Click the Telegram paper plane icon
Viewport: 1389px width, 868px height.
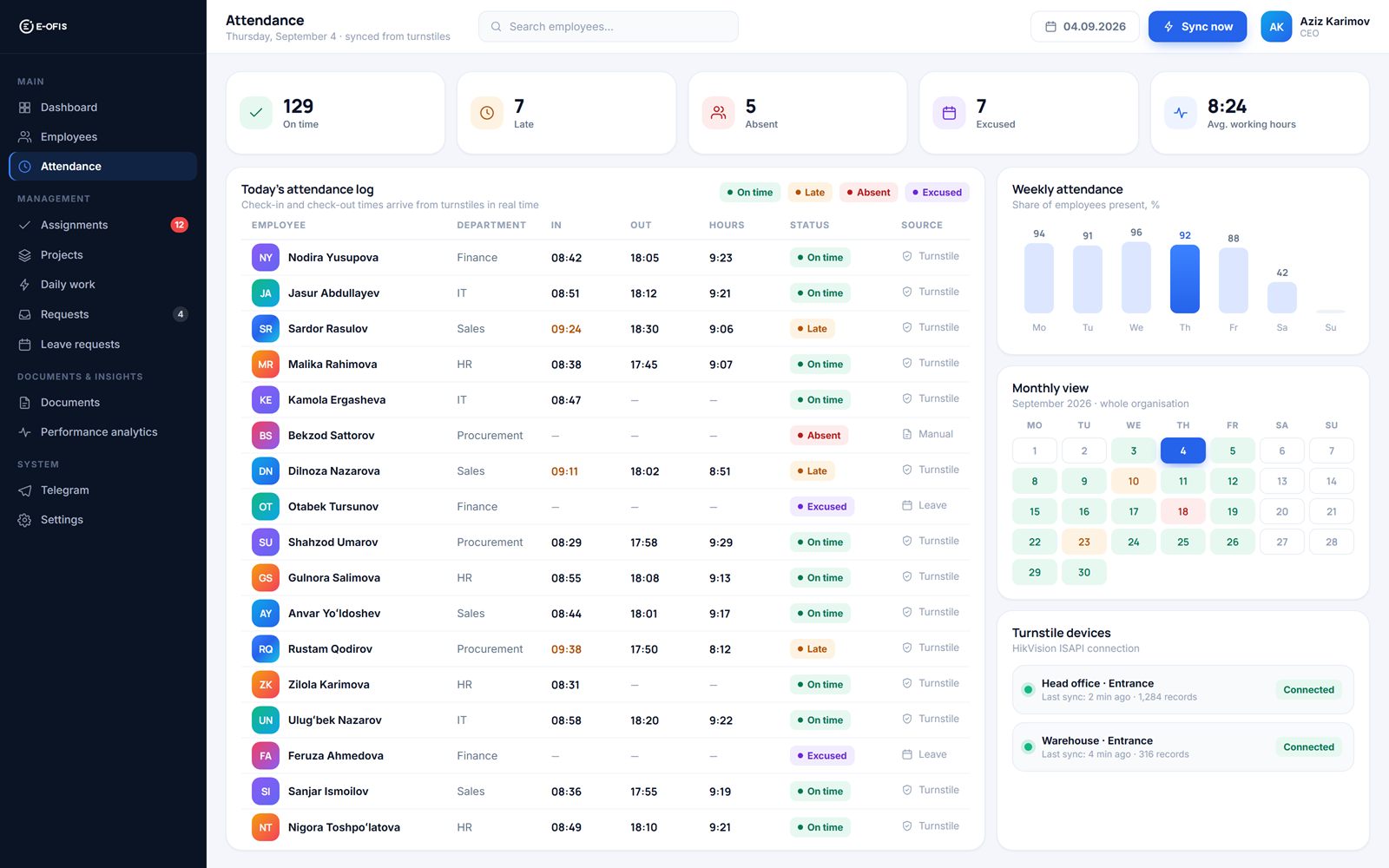[24, 490]
